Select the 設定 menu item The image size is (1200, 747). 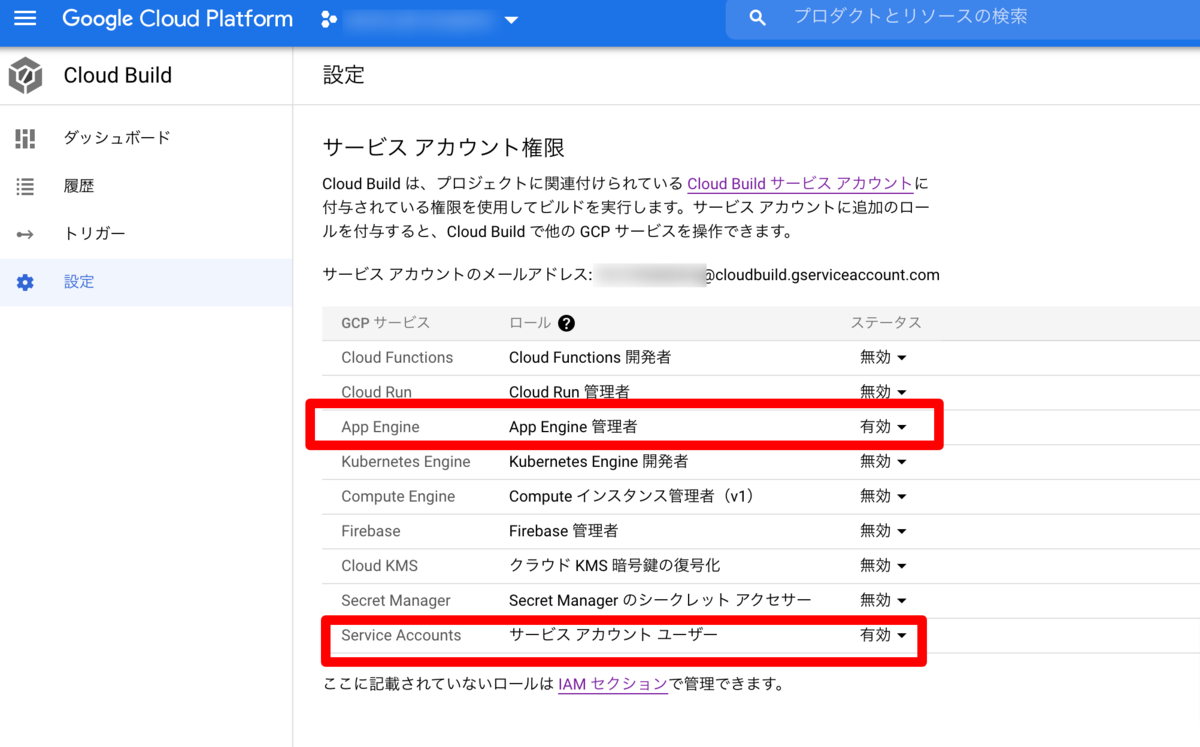coord(146,282)
